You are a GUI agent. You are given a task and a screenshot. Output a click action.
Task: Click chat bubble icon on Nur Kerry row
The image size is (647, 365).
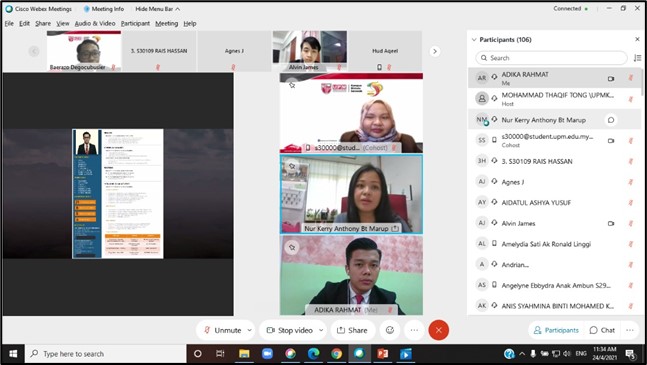pos(611,120)
